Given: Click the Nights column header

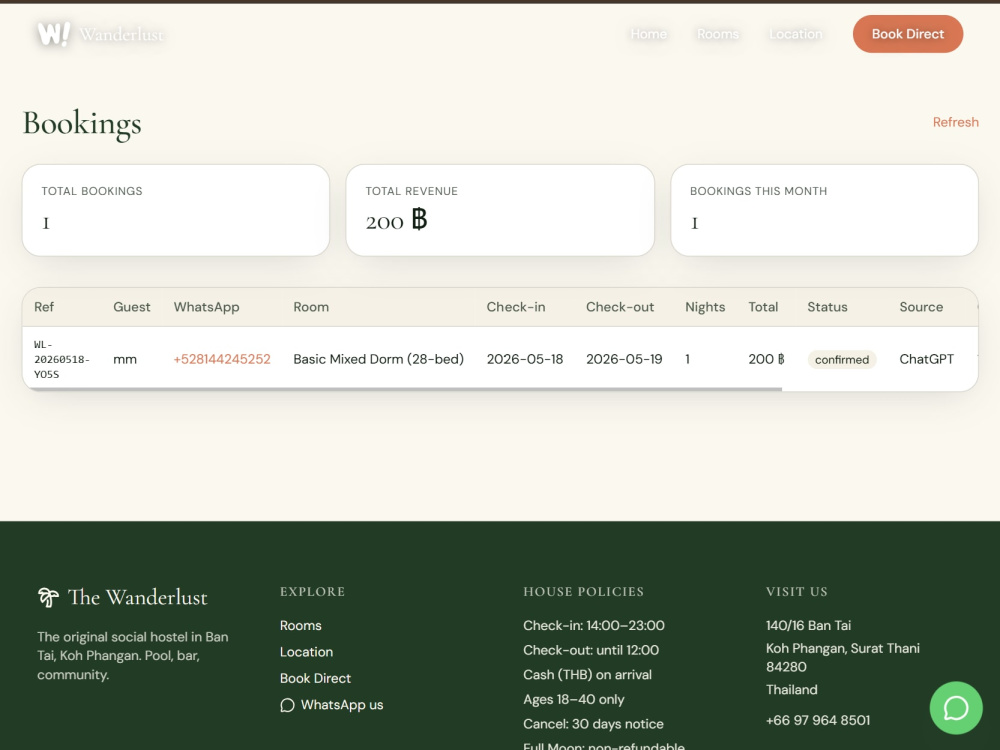Looking at the screenshot, I should click(x=705, y=307).
